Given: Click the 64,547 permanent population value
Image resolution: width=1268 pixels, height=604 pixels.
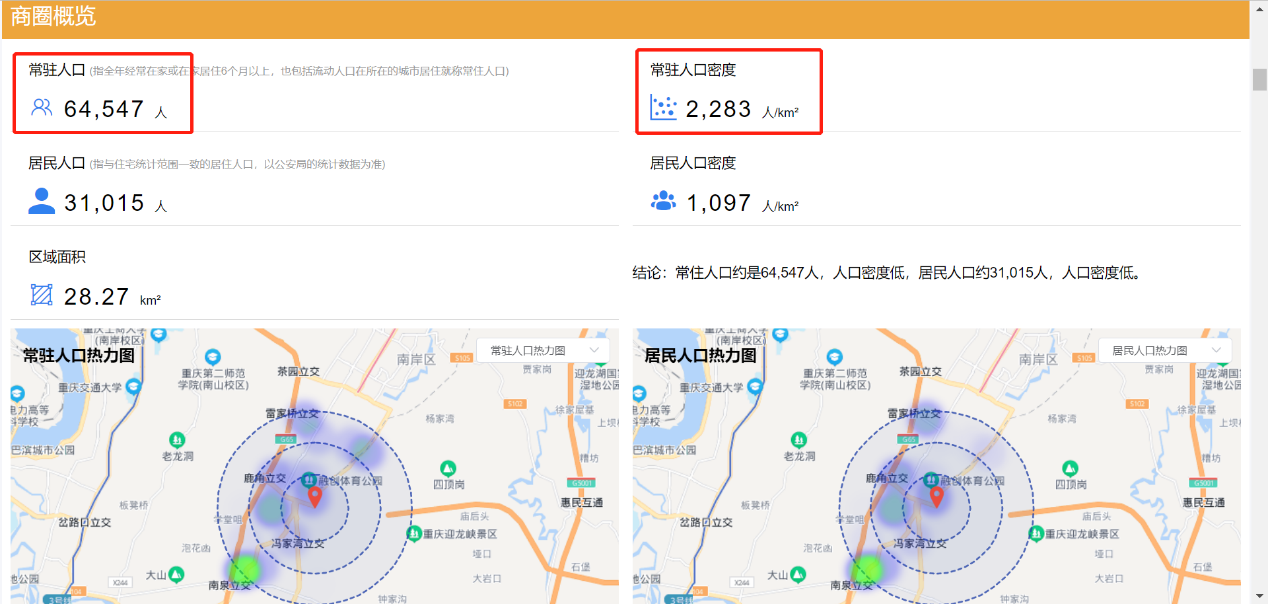Looking at the screenshot, I should 104,109.
